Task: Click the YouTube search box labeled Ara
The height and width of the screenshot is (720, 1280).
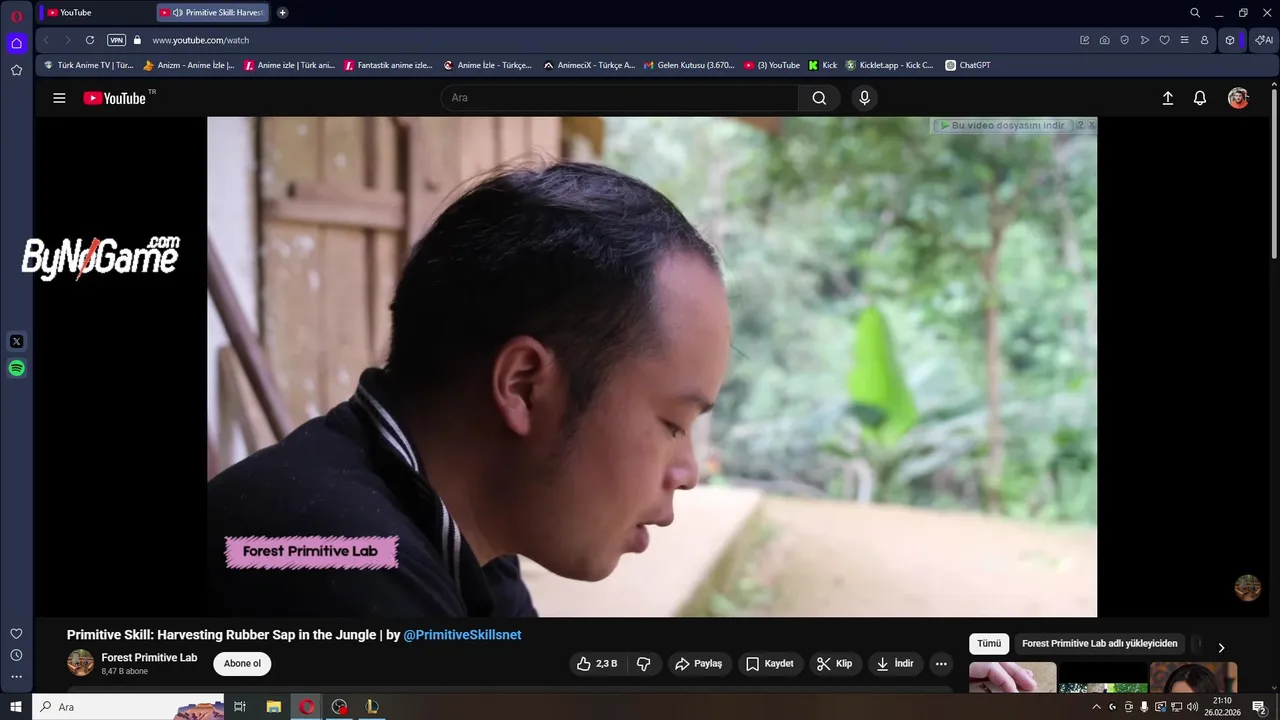Action: point(620,98)
